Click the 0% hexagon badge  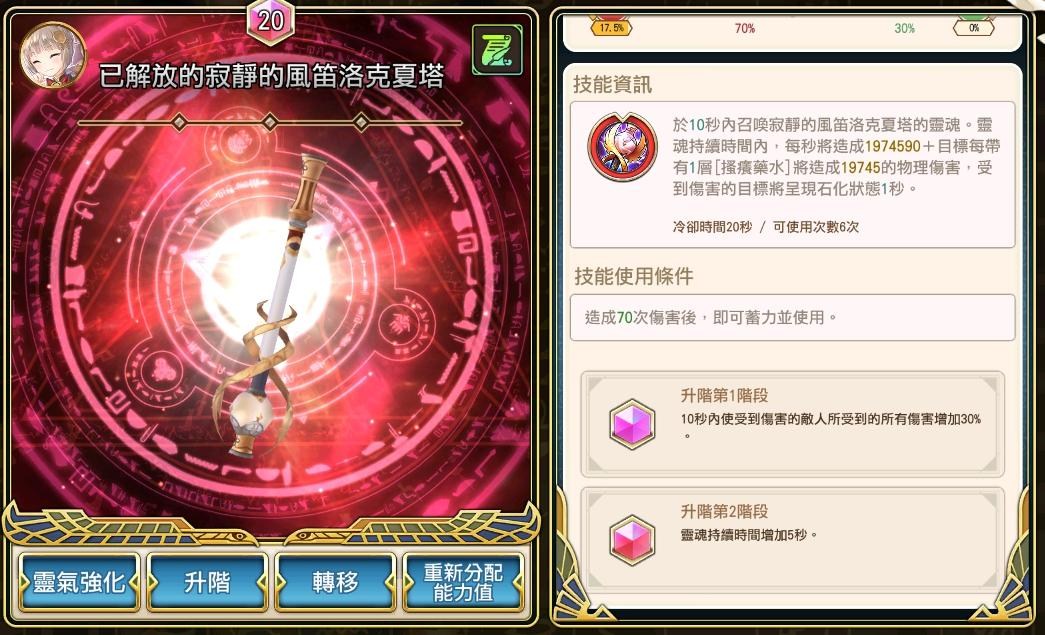point(974,28)
